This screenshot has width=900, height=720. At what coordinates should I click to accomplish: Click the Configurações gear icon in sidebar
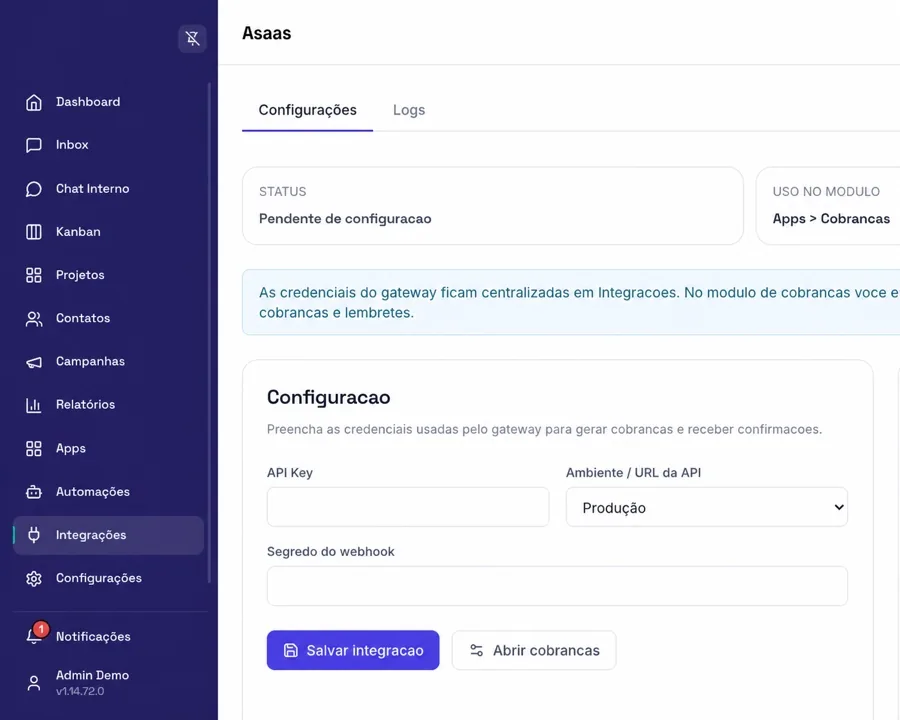[x=34, y=579]
